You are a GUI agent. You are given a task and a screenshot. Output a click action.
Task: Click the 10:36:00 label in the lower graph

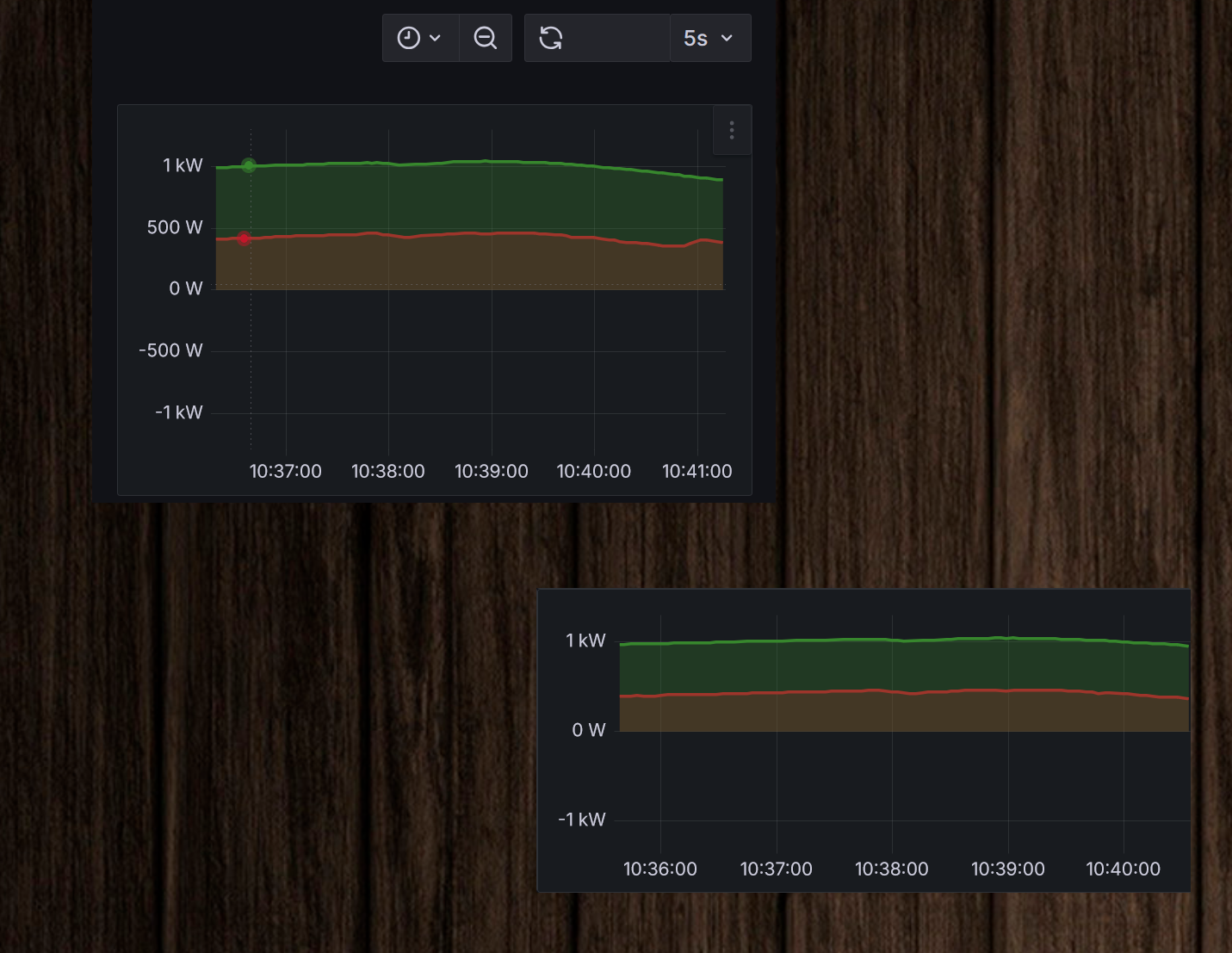coord(660,869)
